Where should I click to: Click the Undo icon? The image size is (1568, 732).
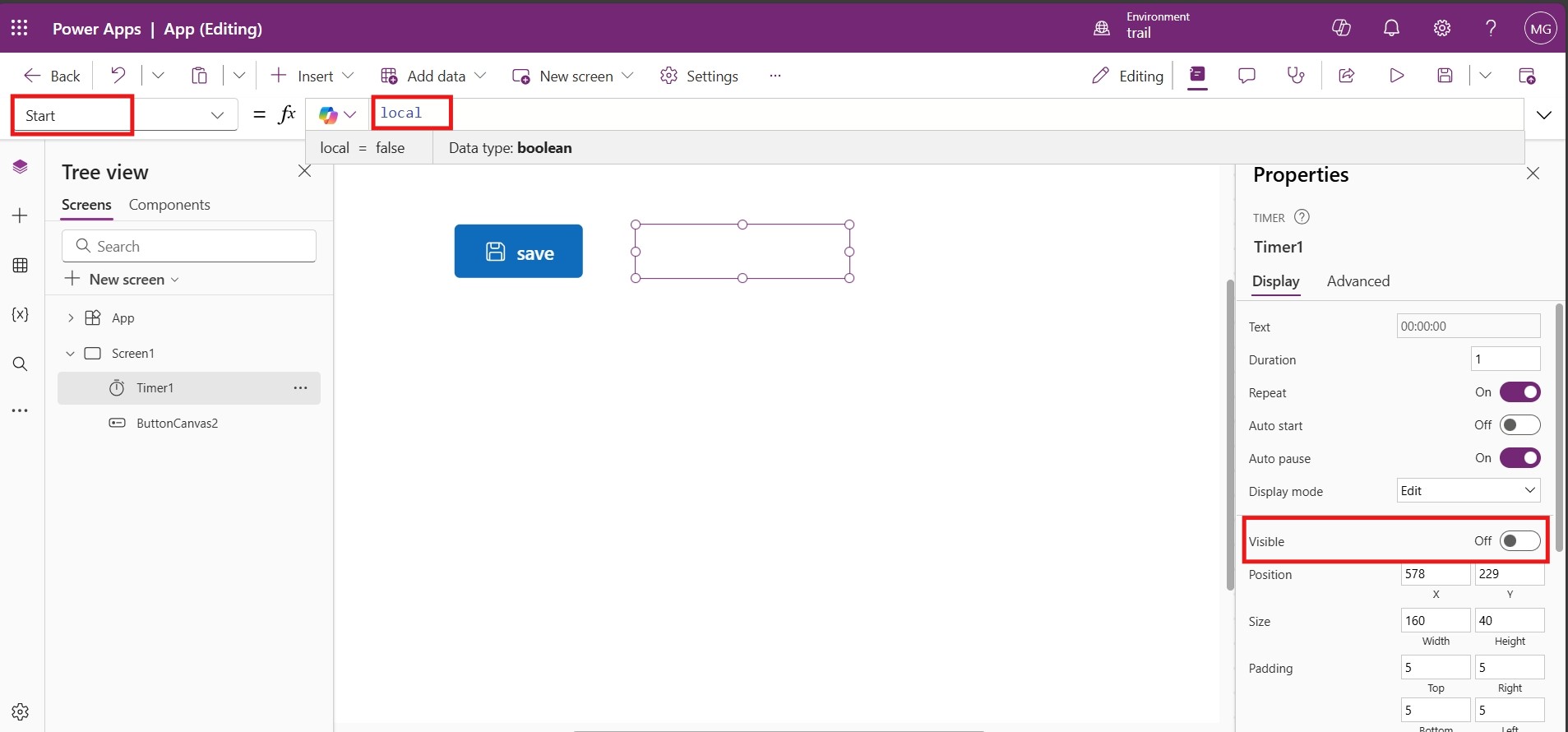(x=118, y=76)
